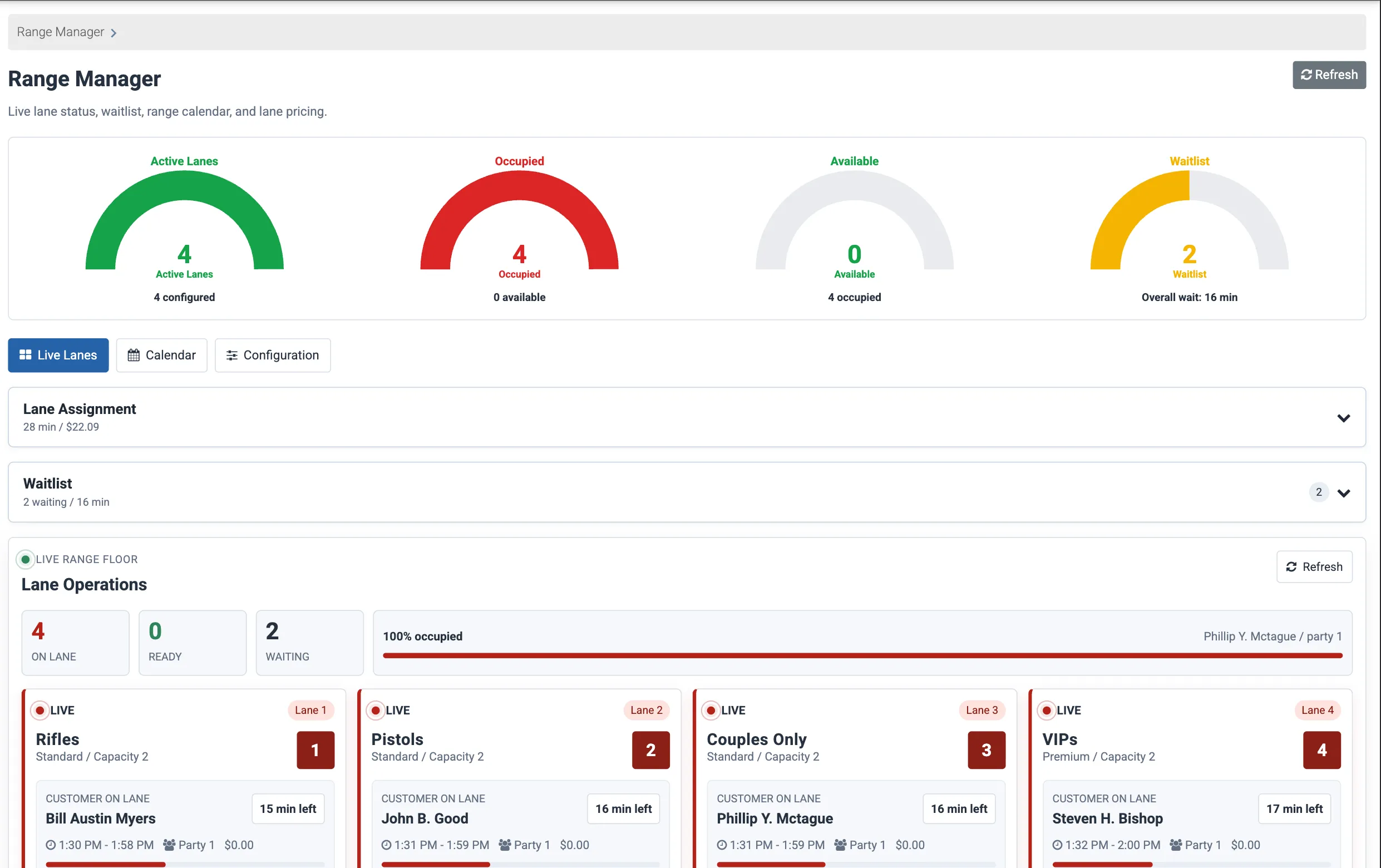Expand the Lane Assignment panel
This screenshot has height=868, width=1381.
click(x=687, y=417)
